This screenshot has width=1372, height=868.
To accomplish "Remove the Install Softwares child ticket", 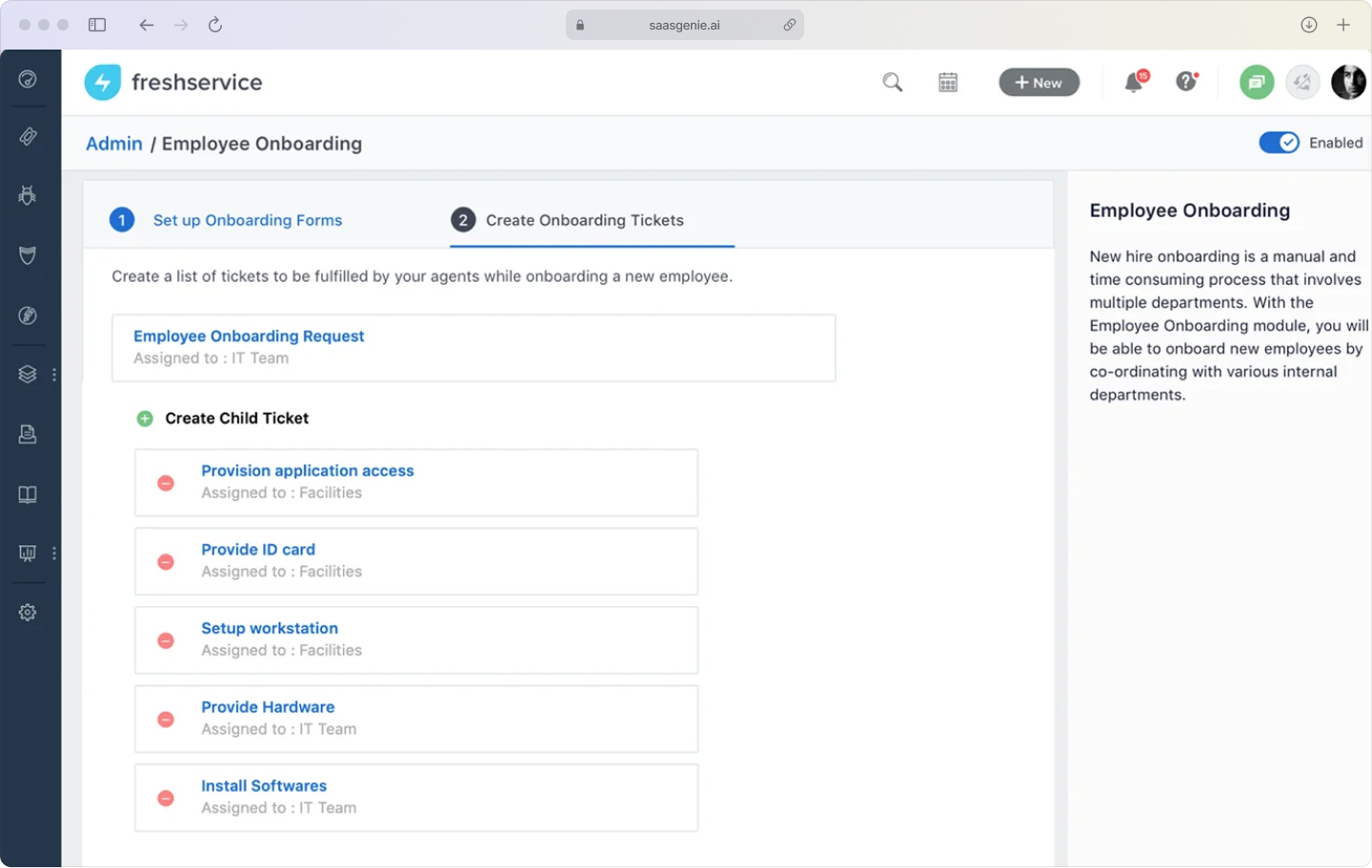I will point(166,798).
